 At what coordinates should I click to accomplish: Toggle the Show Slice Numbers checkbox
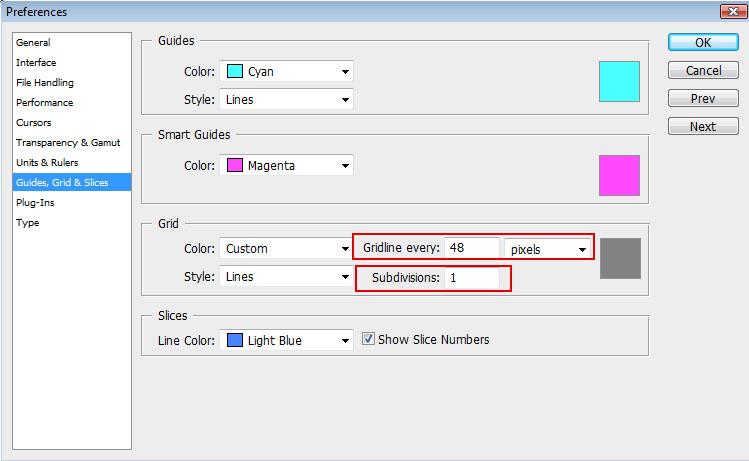click(368, 339)
